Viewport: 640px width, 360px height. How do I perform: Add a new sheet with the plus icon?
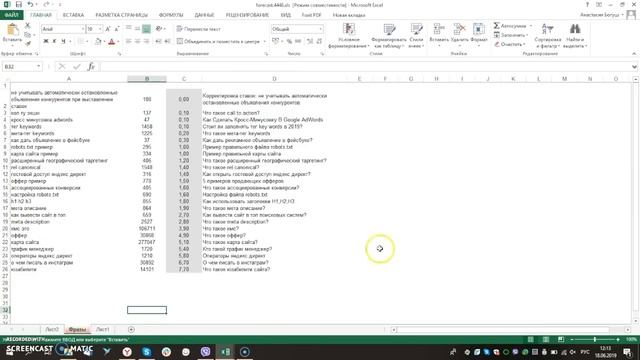coord(131,329)
